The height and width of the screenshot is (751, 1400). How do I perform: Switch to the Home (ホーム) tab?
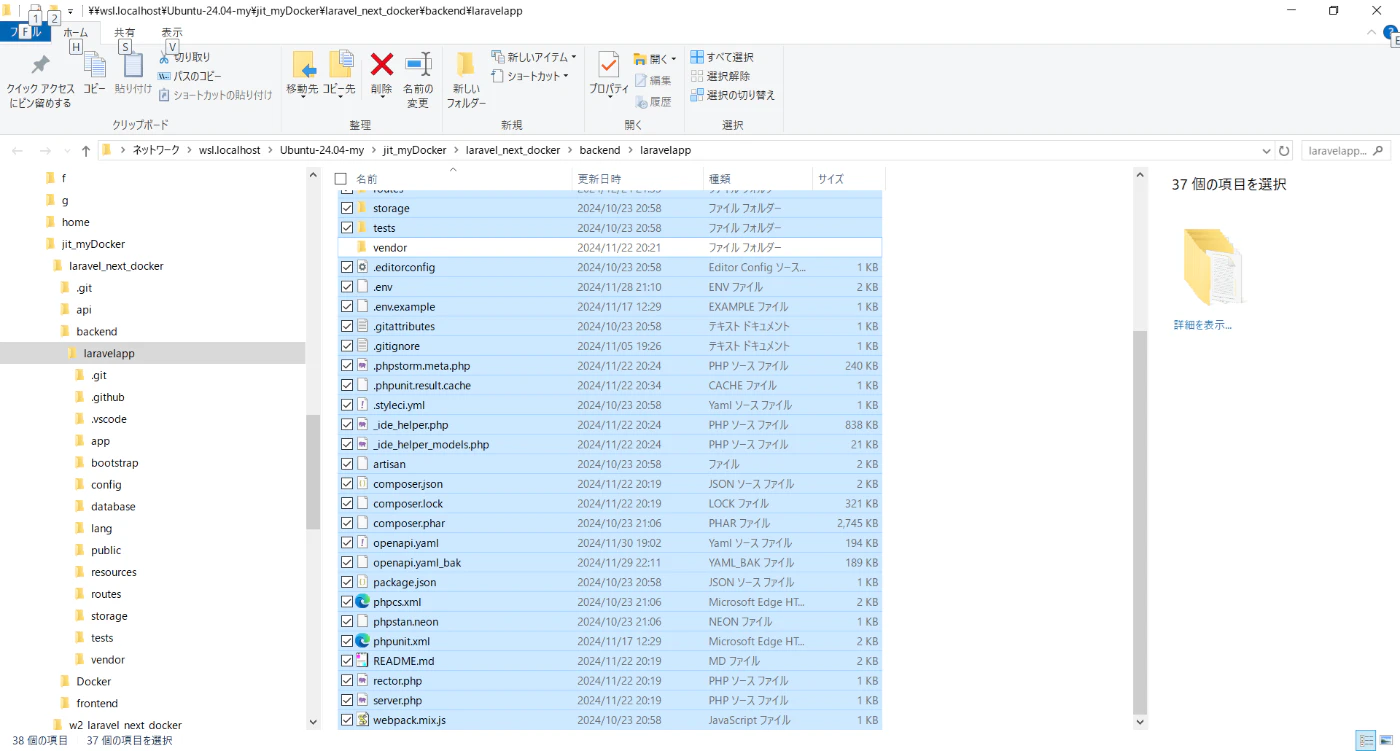tap(76, 32)
